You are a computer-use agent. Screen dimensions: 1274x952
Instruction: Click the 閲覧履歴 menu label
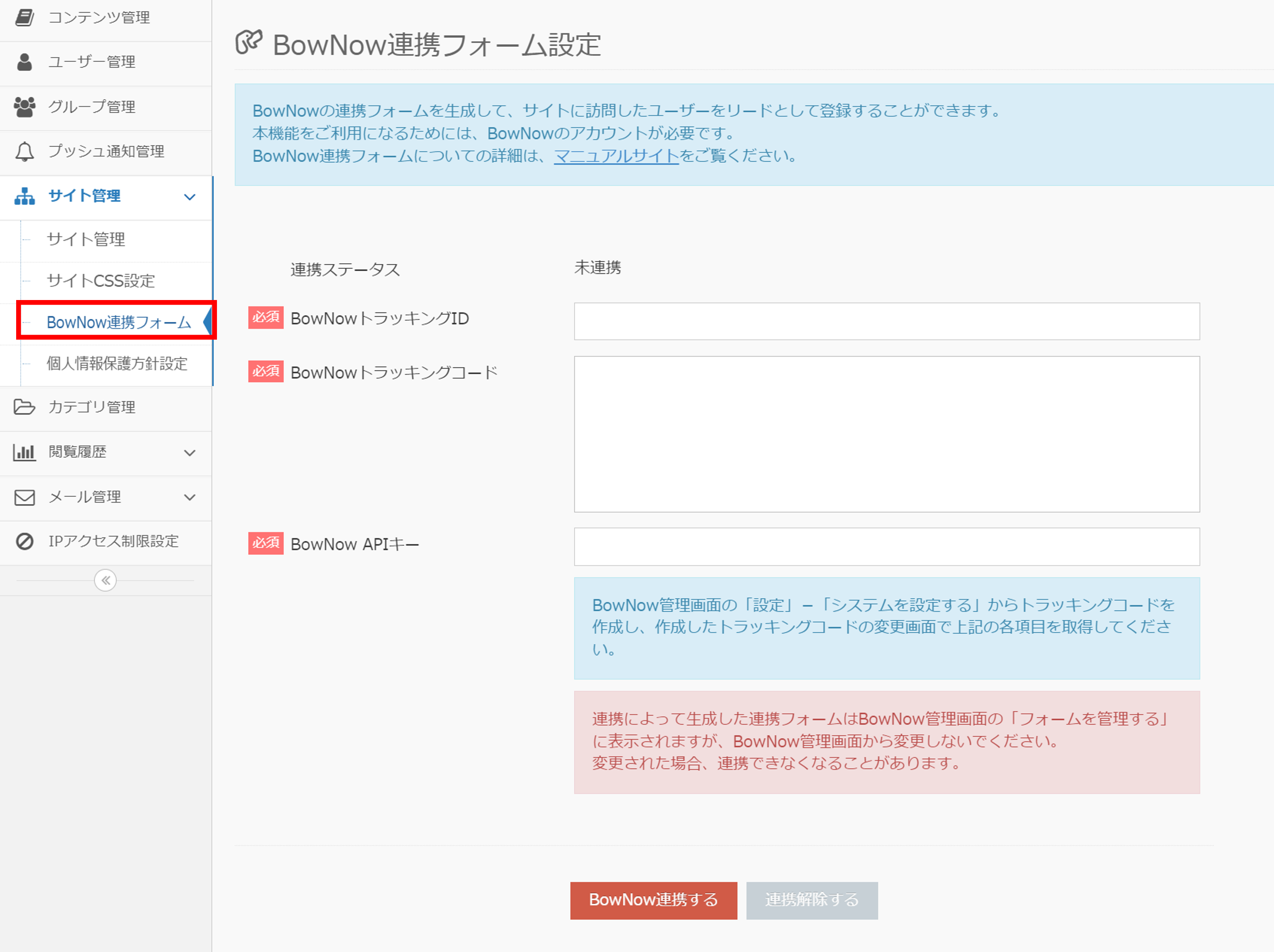[x=77, y=452]
